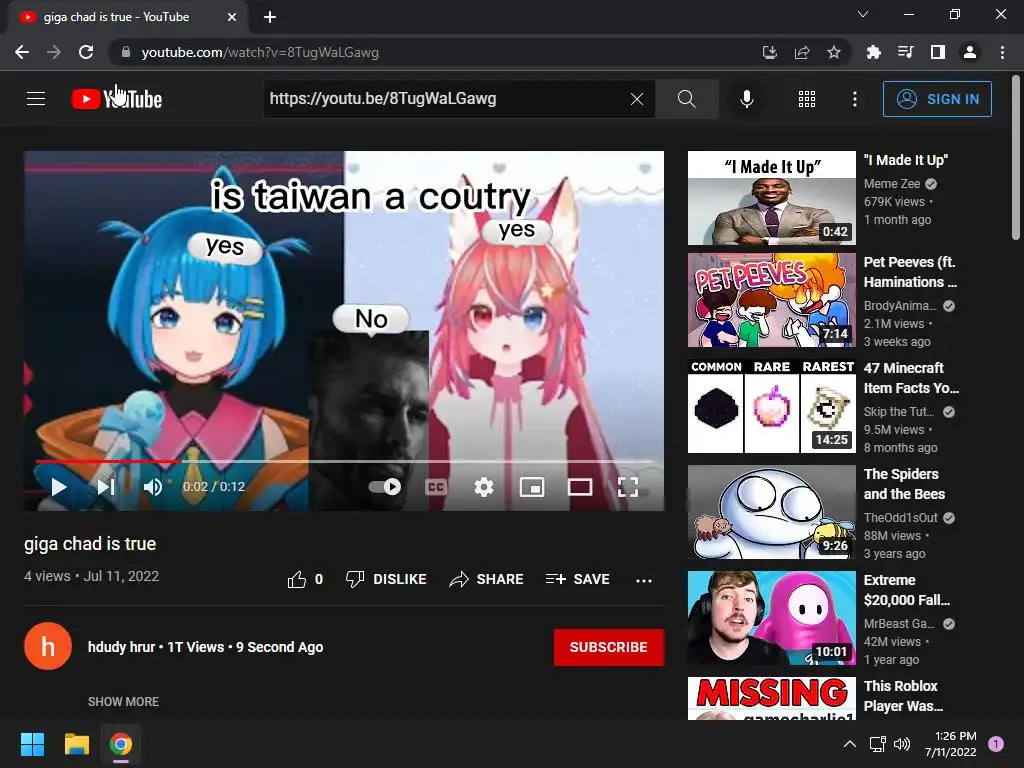
Task: Go back in the browser
Action: (22, 52)
